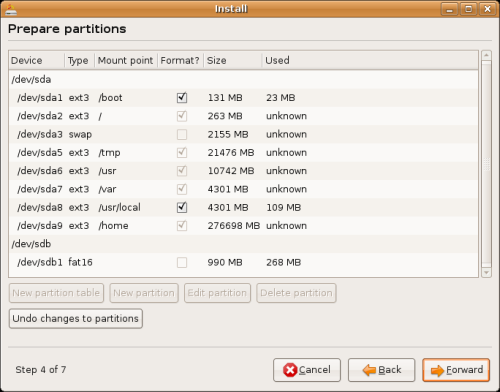Click the 2155 MB size value
500x392 pixels.
[228, 134]
